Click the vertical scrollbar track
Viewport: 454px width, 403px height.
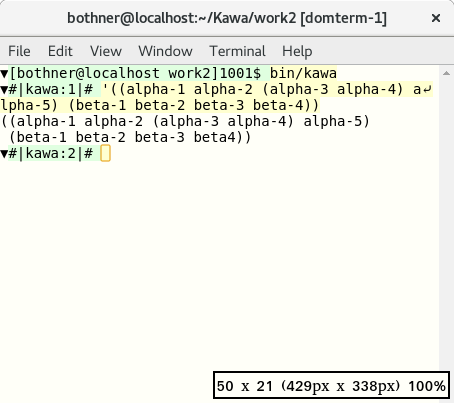[446, 220]
